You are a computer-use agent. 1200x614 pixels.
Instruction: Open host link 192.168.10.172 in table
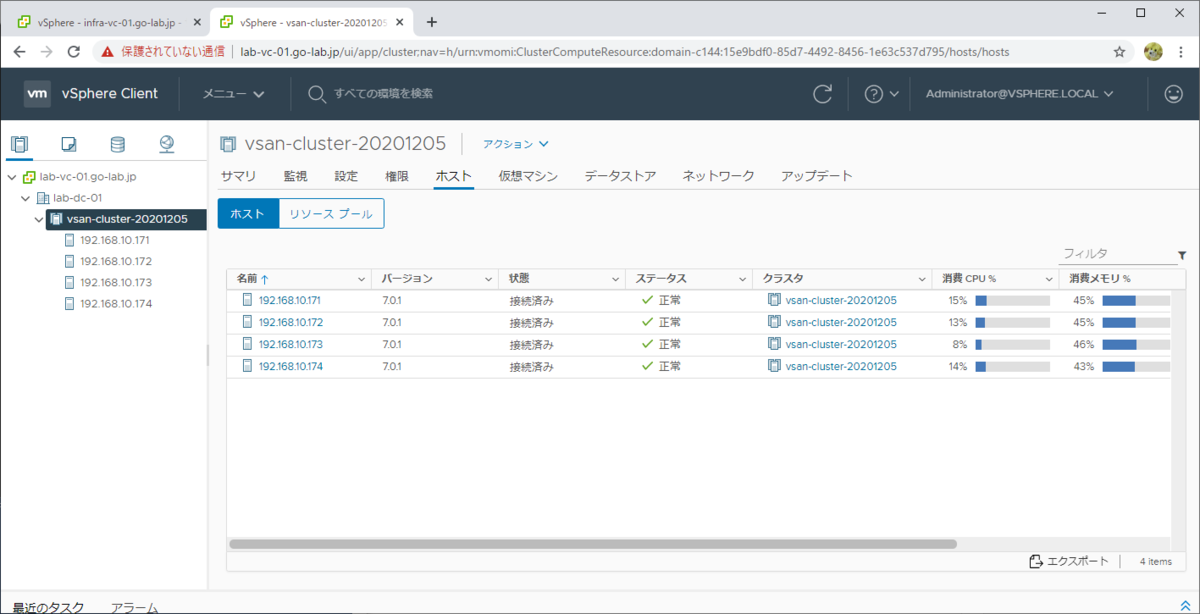pos(291,322)
